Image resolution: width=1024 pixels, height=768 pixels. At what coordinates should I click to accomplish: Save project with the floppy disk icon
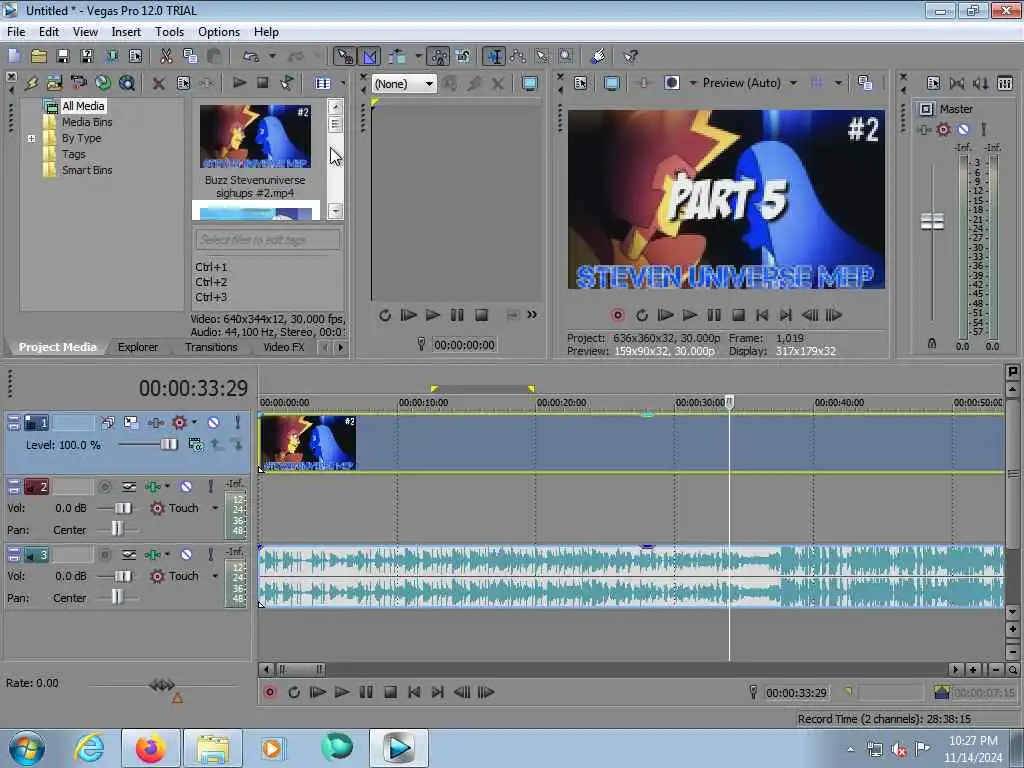pos(63,56)
